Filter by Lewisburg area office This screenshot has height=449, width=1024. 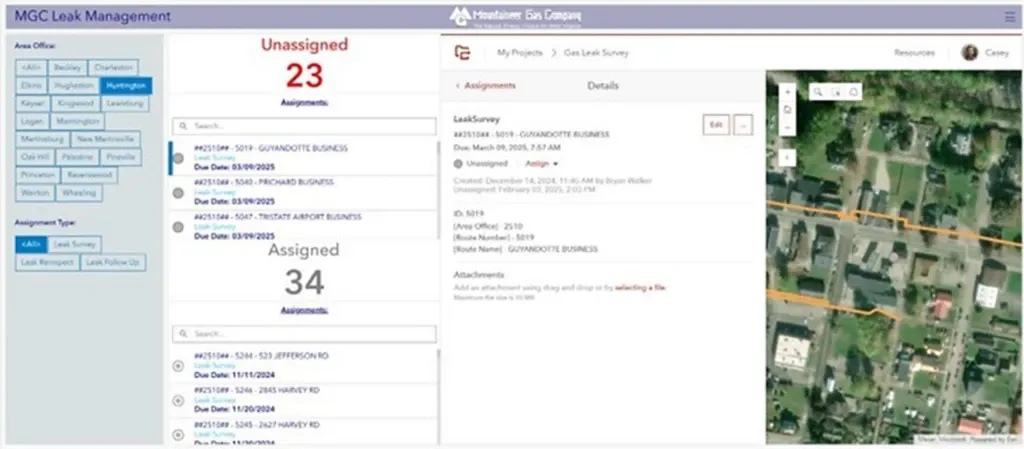(x=125, y=104)
